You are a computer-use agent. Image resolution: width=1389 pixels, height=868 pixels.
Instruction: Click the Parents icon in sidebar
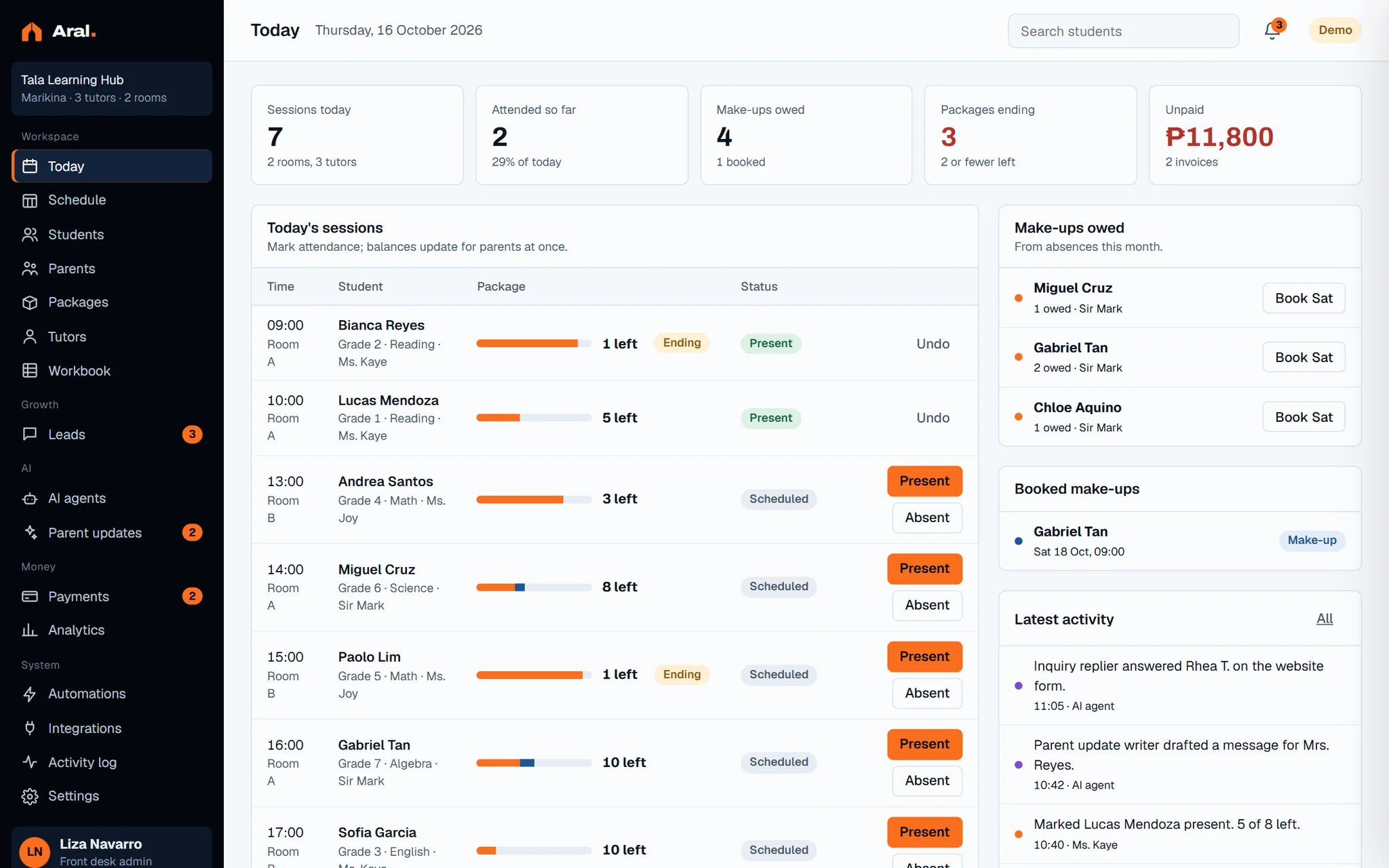pos(30,269)
